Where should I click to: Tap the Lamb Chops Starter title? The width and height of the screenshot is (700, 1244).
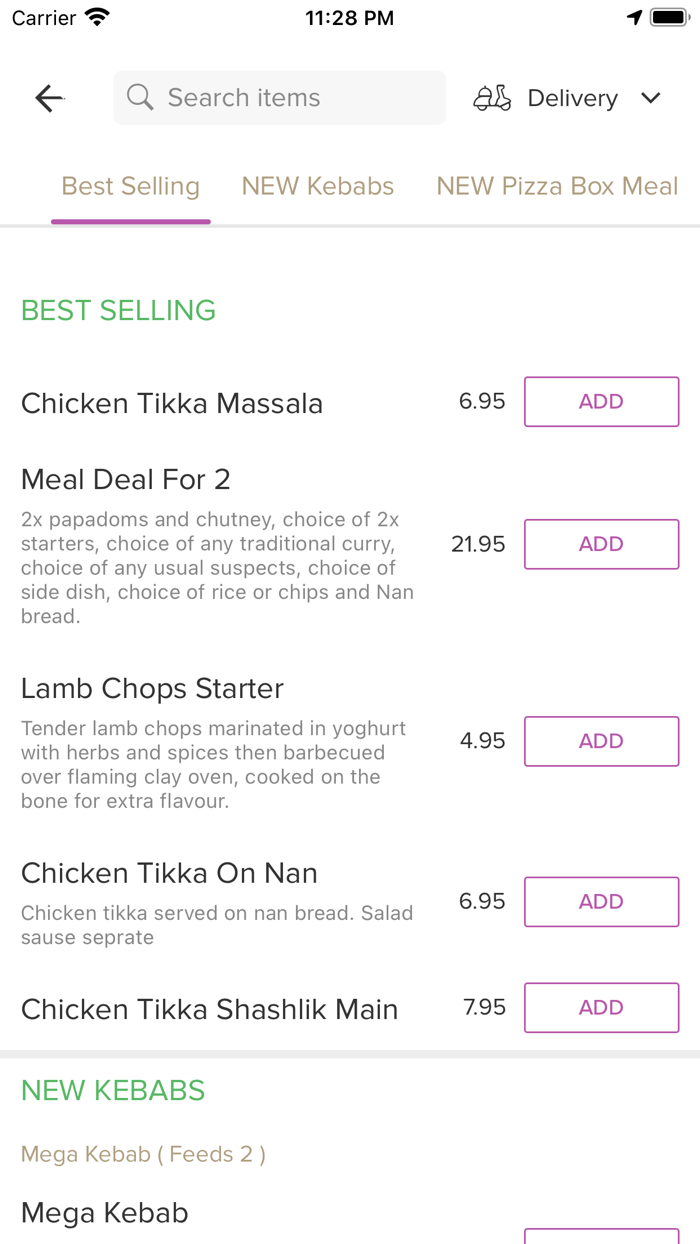pyautogui.click(x=152, y=689)
